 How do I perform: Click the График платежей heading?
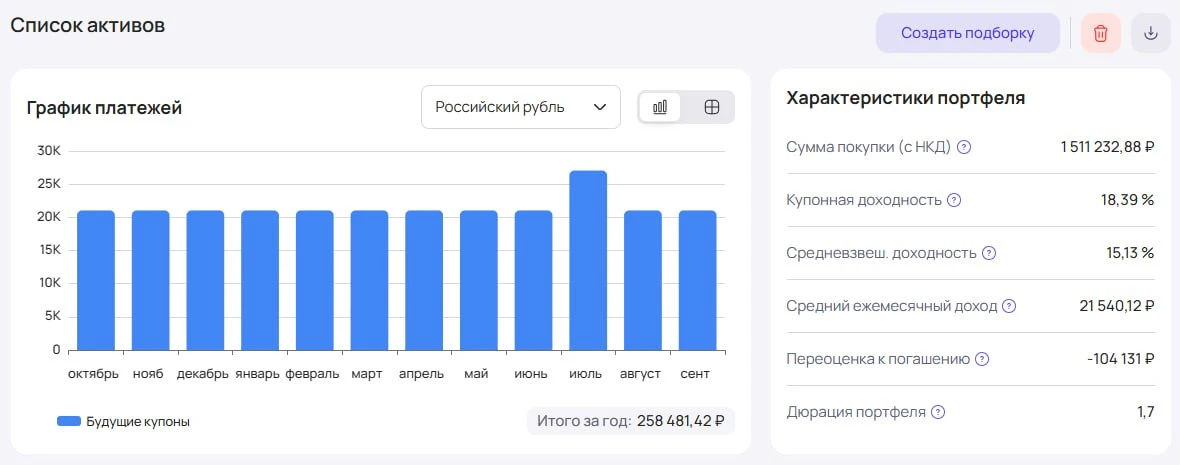coord(105,108)
